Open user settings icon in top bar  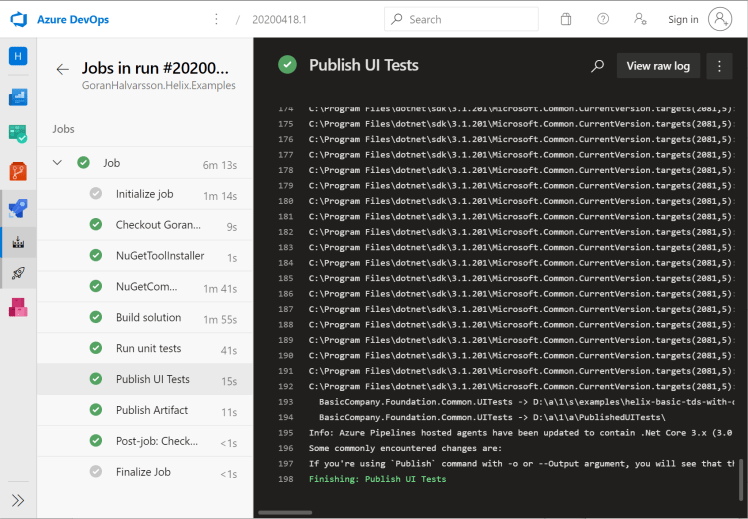coord(641,19)
